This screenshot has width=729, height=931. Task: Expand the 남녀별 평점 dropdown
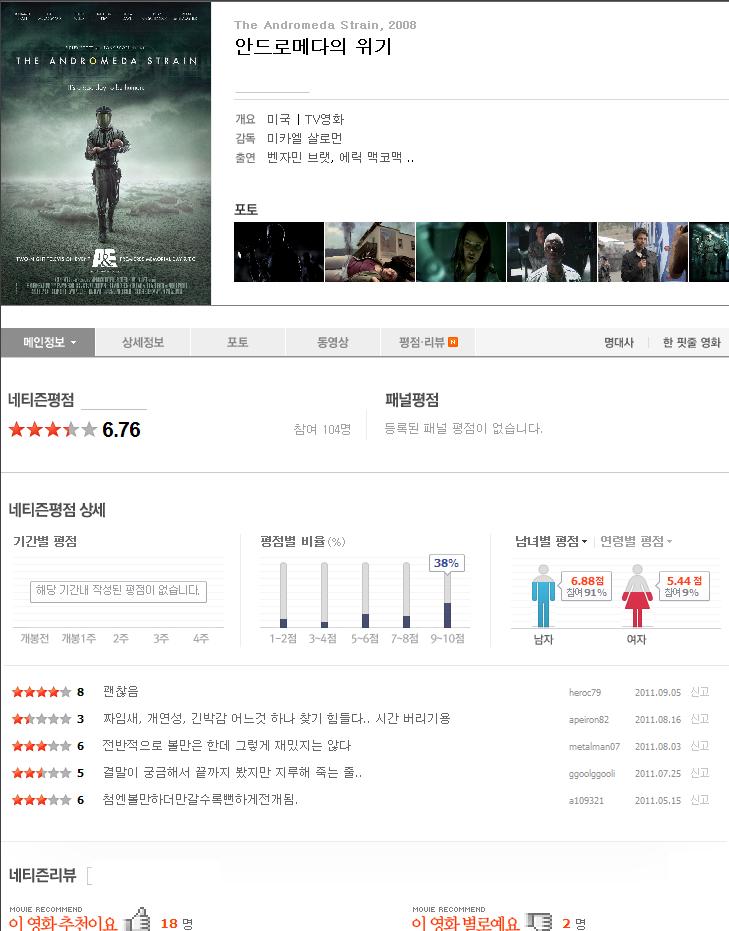[550, 542]
